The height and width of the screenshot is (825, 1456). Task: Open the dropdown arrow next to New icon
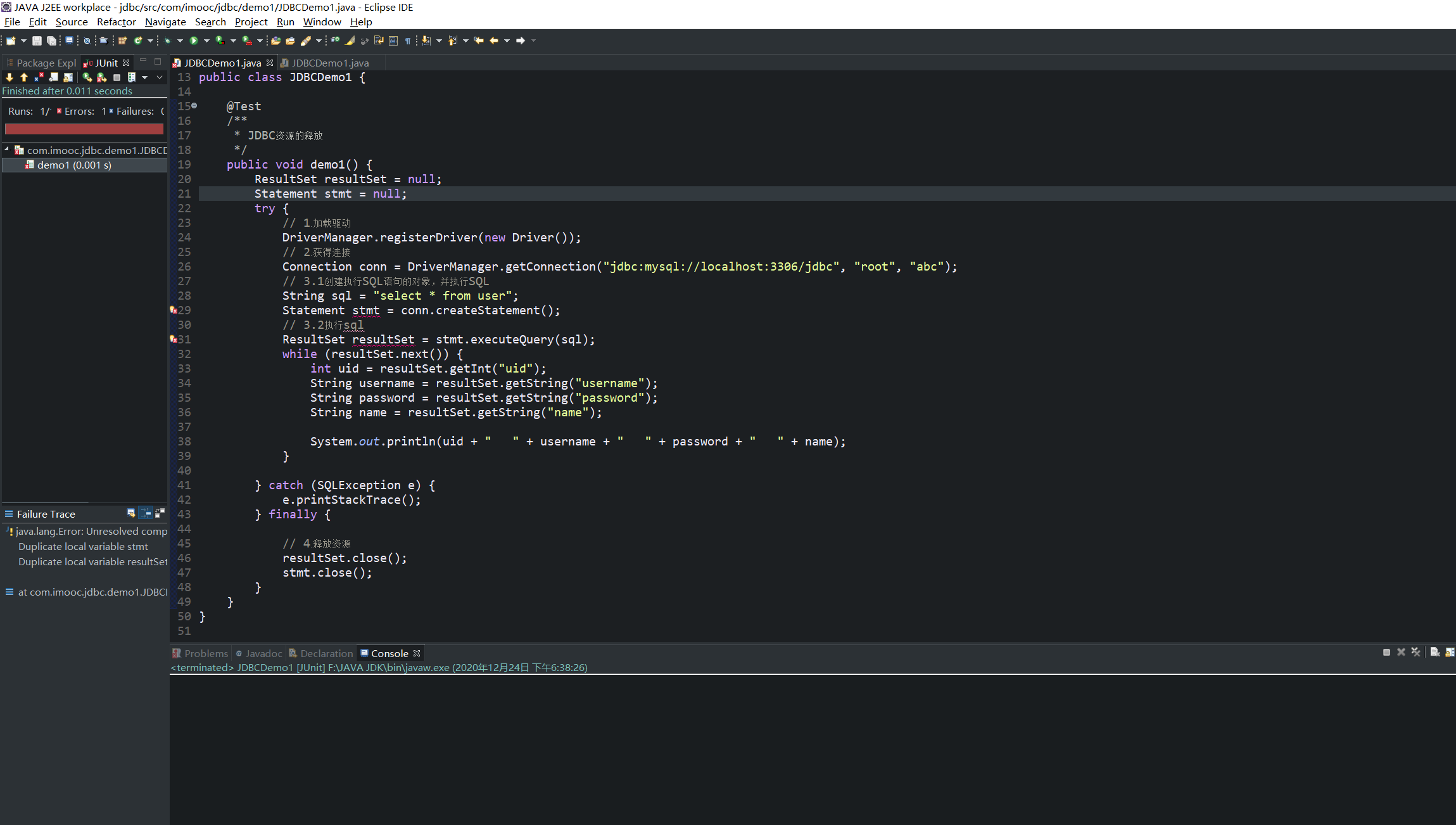pos(23,41)
